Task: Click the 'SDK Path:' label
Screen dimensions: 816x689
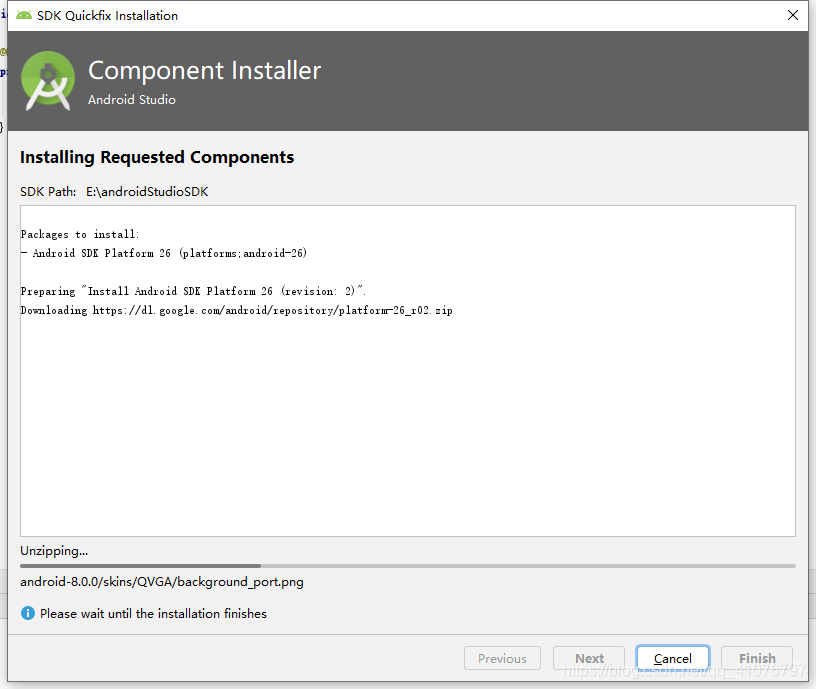Action: click(48, 192)
